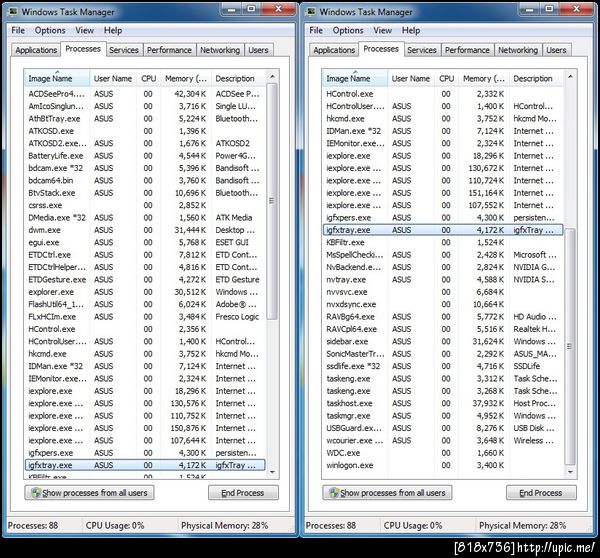600x558 pixels.
Task: Select RAVCpl64.exe process row
Action: pos(443,329)
